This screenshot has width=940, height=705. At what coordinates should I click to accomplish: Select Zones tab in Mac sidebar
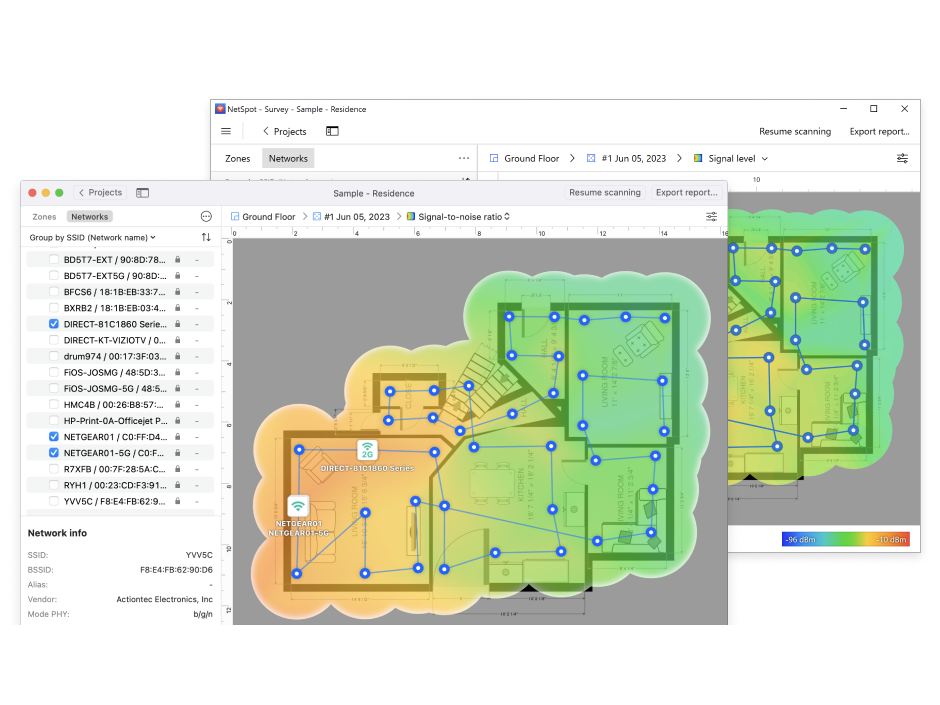coord(44,216)
